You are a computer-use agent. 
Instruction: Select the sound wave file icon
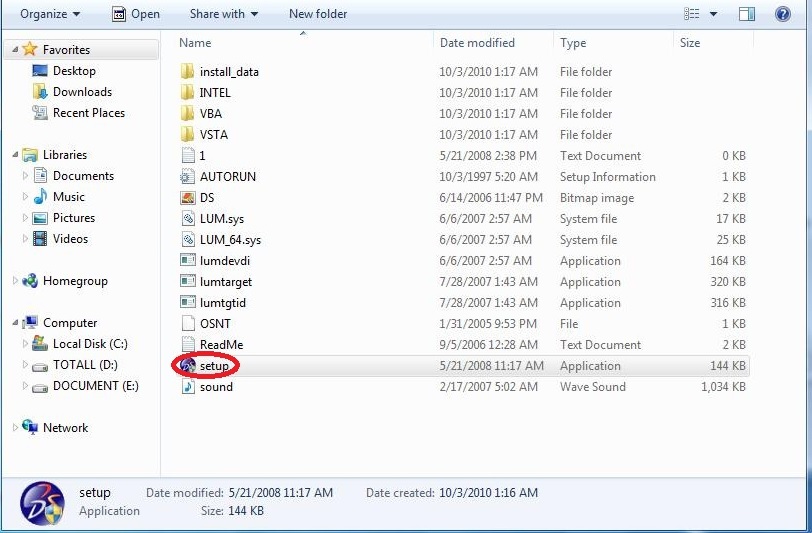click(x=187, y=386)
